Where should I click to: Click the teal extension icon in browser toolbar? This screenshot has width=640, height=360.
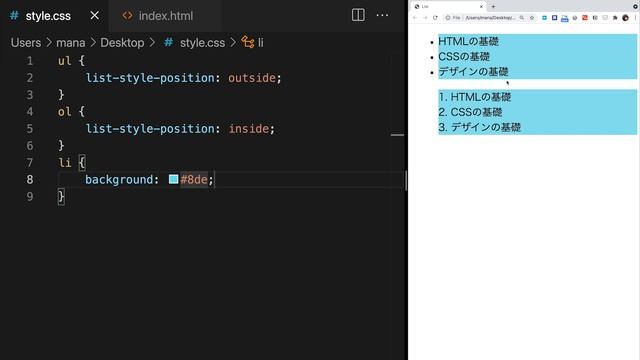point(544,18)
